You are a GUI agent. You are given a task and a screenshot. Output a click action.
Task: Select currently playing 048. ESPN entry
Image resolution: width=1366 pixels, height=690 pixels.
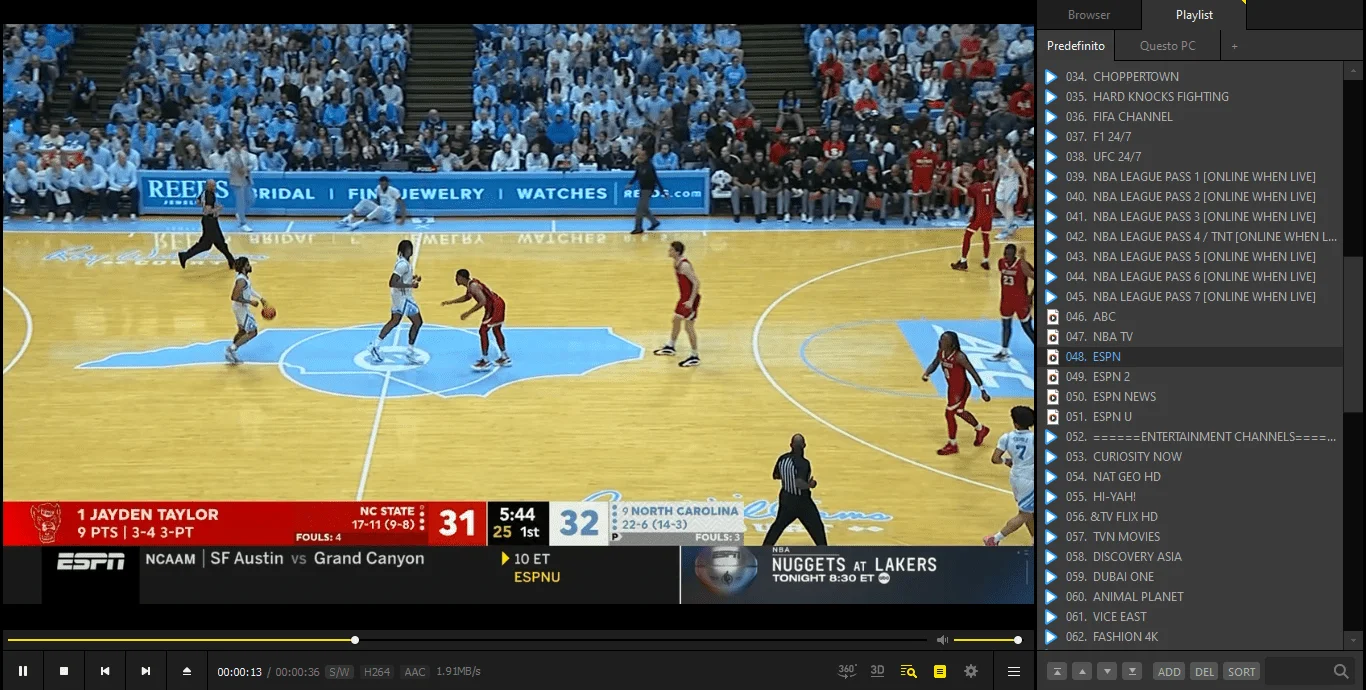(x=1190, y=357)
